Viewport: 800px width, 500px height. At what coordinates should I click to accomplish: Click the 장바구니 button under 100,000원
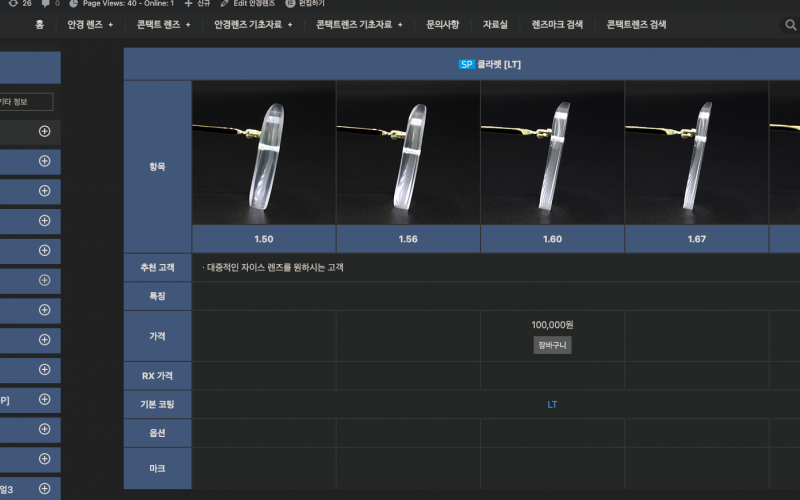click(x=552, y=345)
